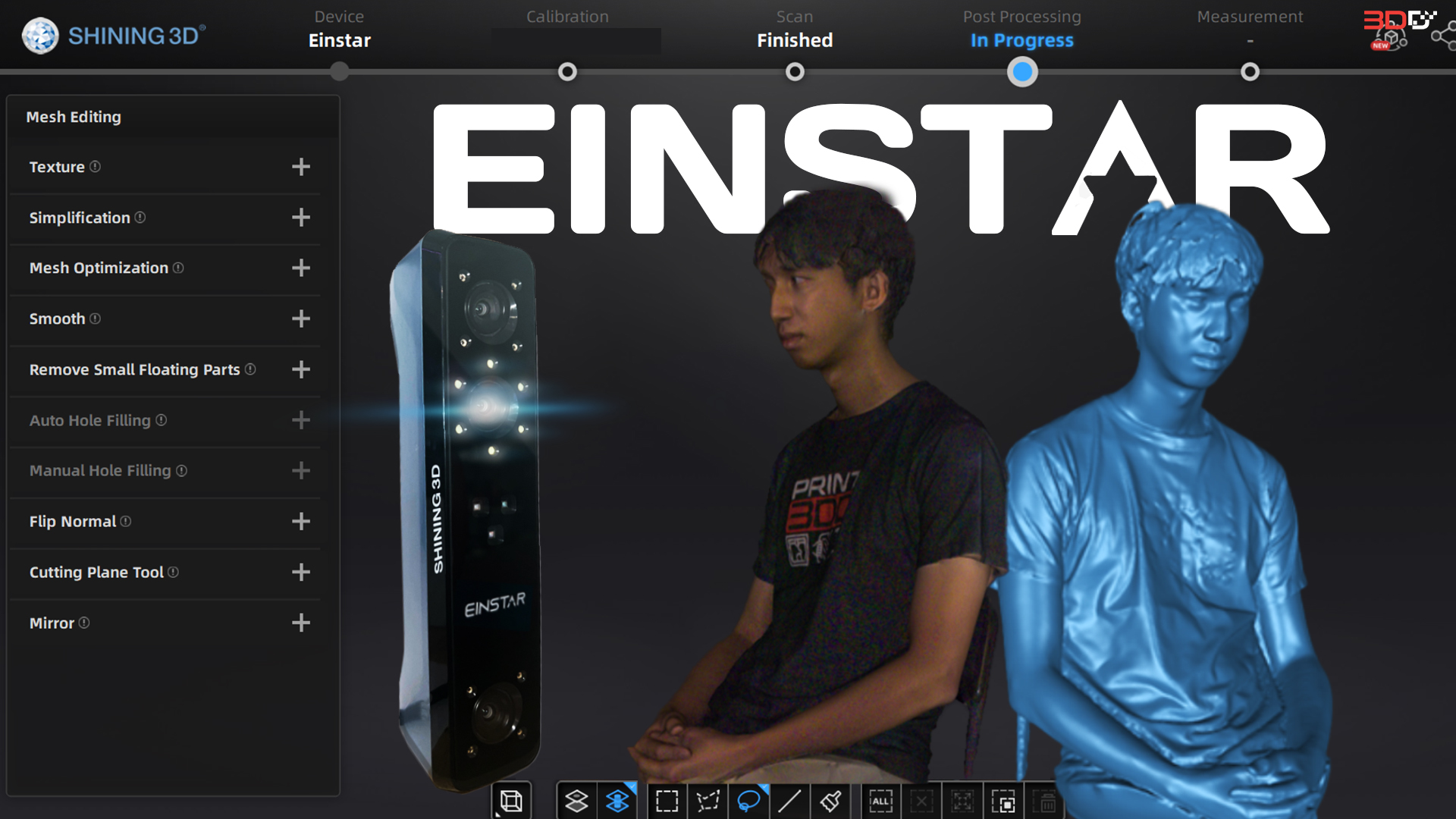This screenshot has height=819, width=1456.
Task: Choose the Select Visible layers tool
Action: click(576, 801)
